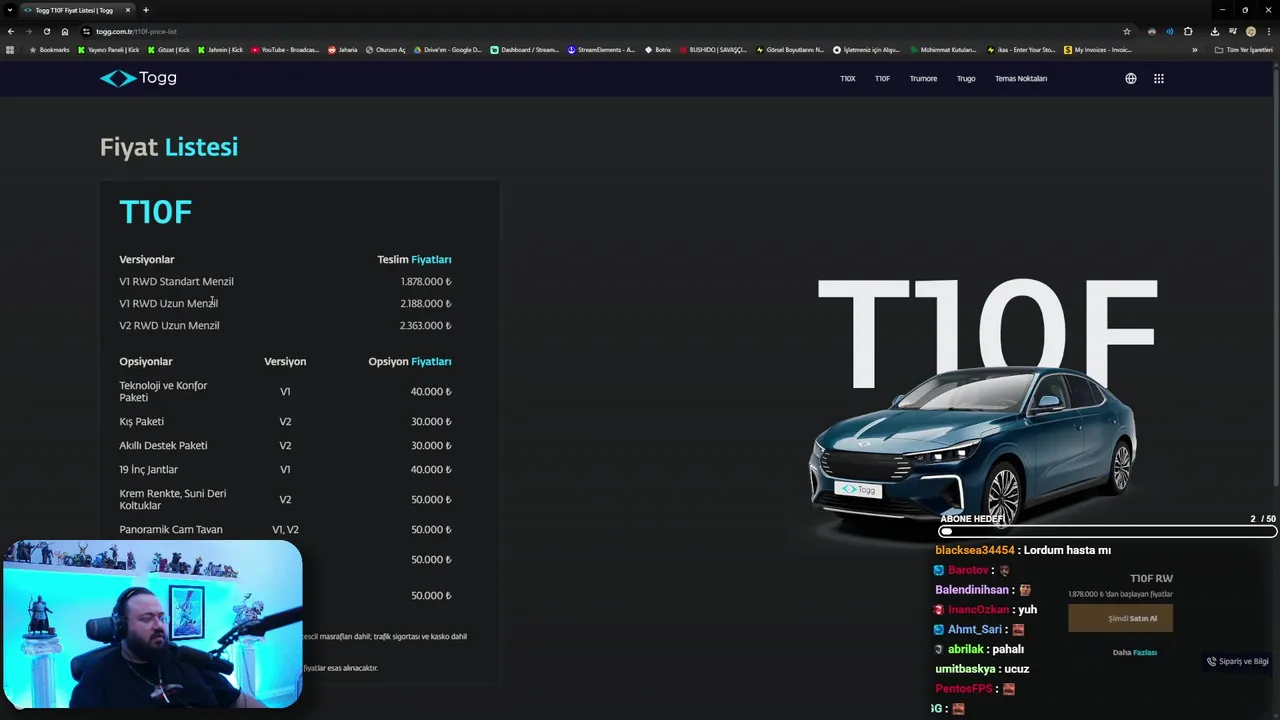Click the Abone Hedefi progress bar
The height and width of the screenshot is (720, 1280).
(1108, 532)
